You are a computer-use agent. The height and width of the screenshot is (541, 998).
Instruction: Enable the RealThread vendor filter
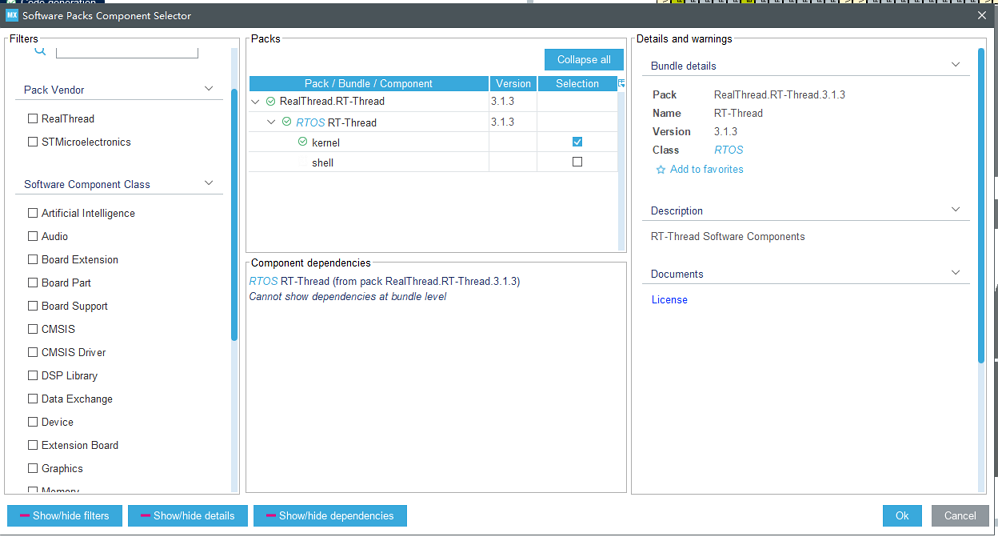(x=33, y=118)
